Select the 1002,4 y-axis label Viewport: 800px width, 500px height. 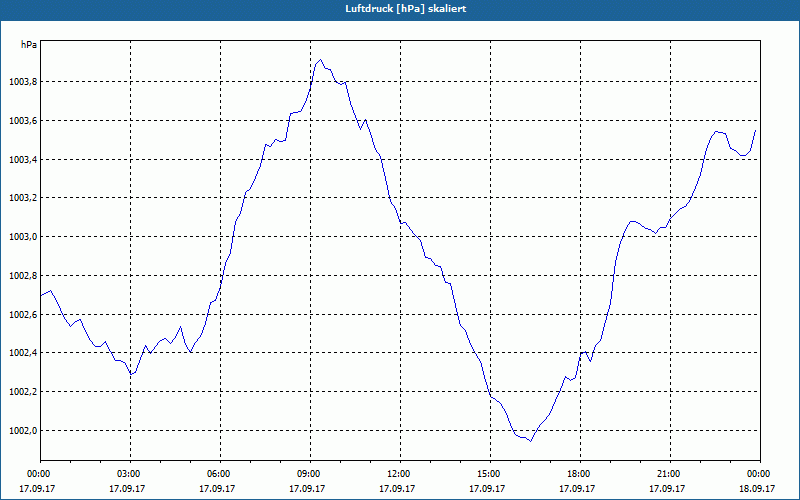tap(23, 353)
